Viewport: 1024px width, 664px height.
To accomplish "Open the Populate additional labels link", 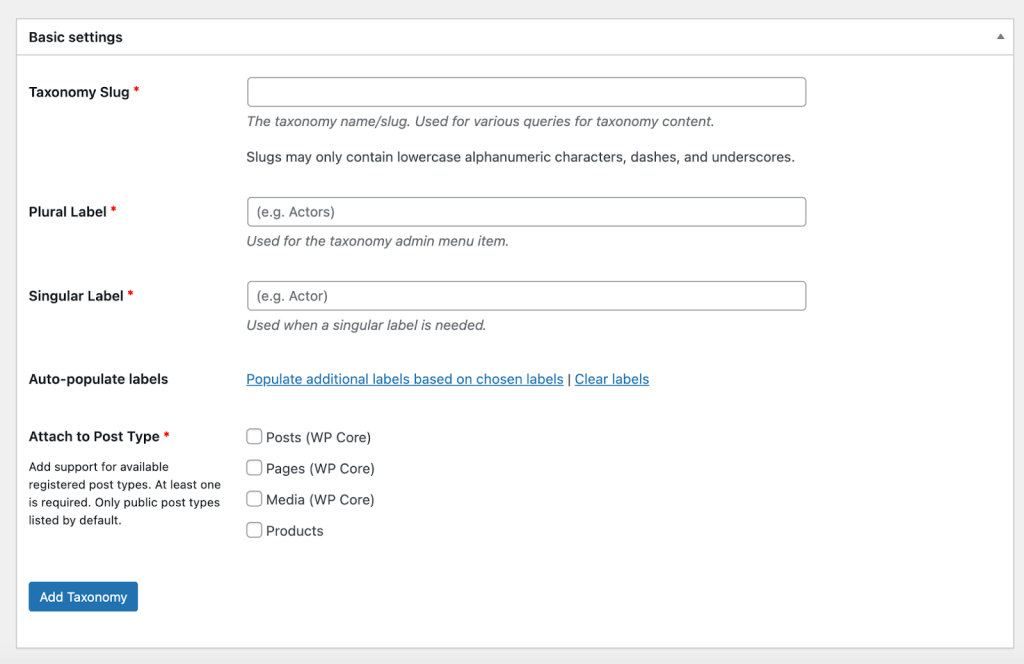I will point(404,379).
